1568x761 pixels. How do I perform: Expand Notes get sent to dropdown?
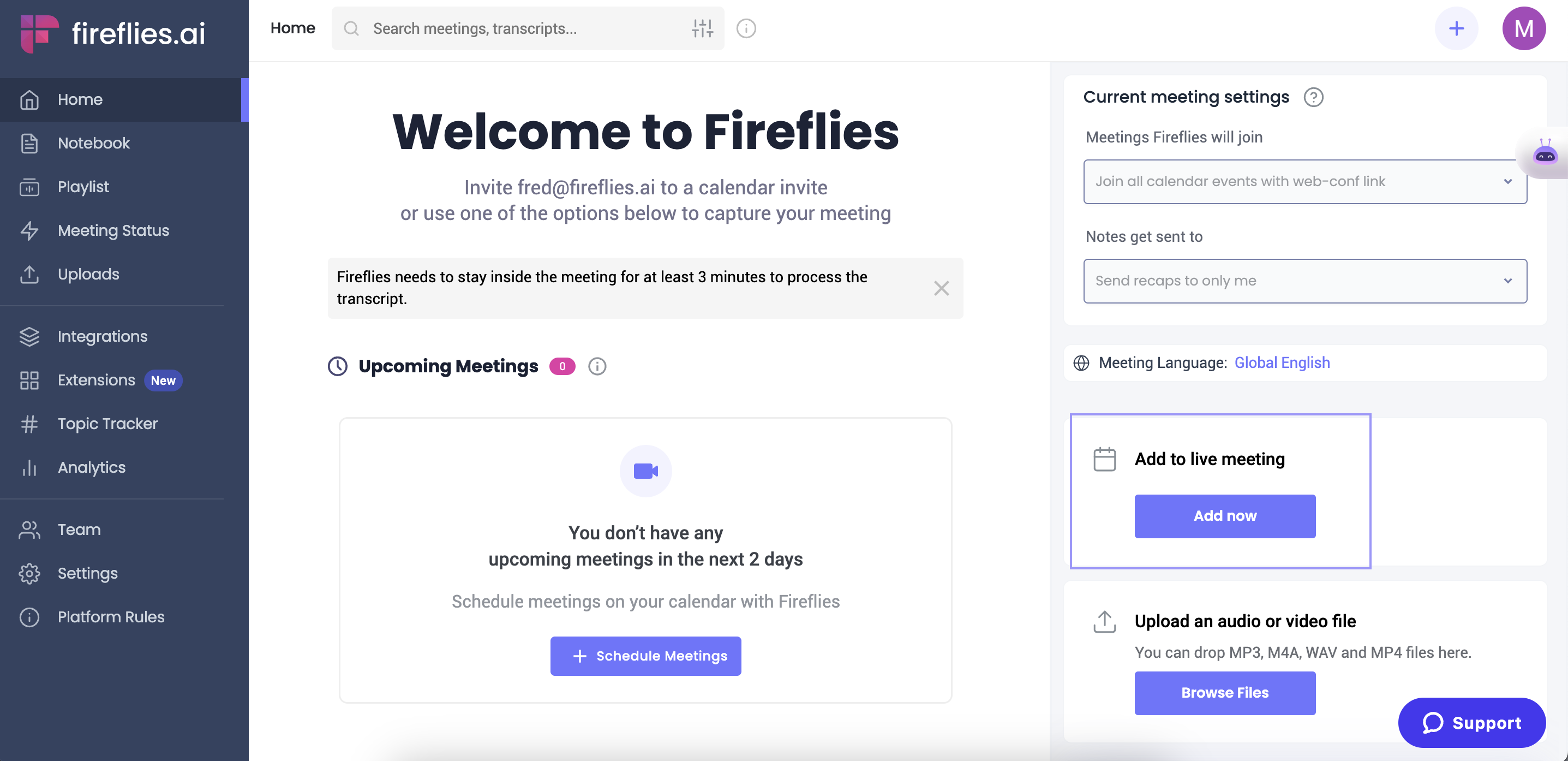pyautogui.click(x=1305, y=281)
